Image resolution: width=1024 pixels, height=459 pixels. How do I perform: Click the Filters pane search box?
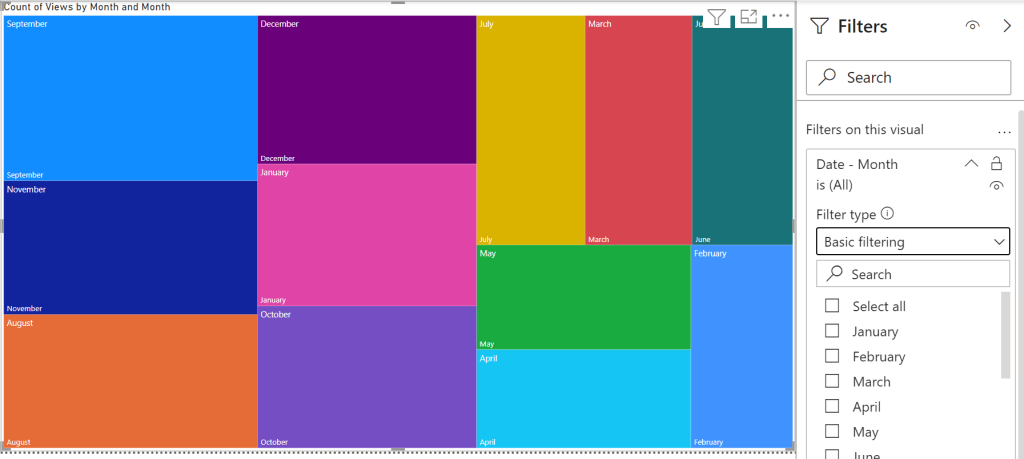(908, 77)
